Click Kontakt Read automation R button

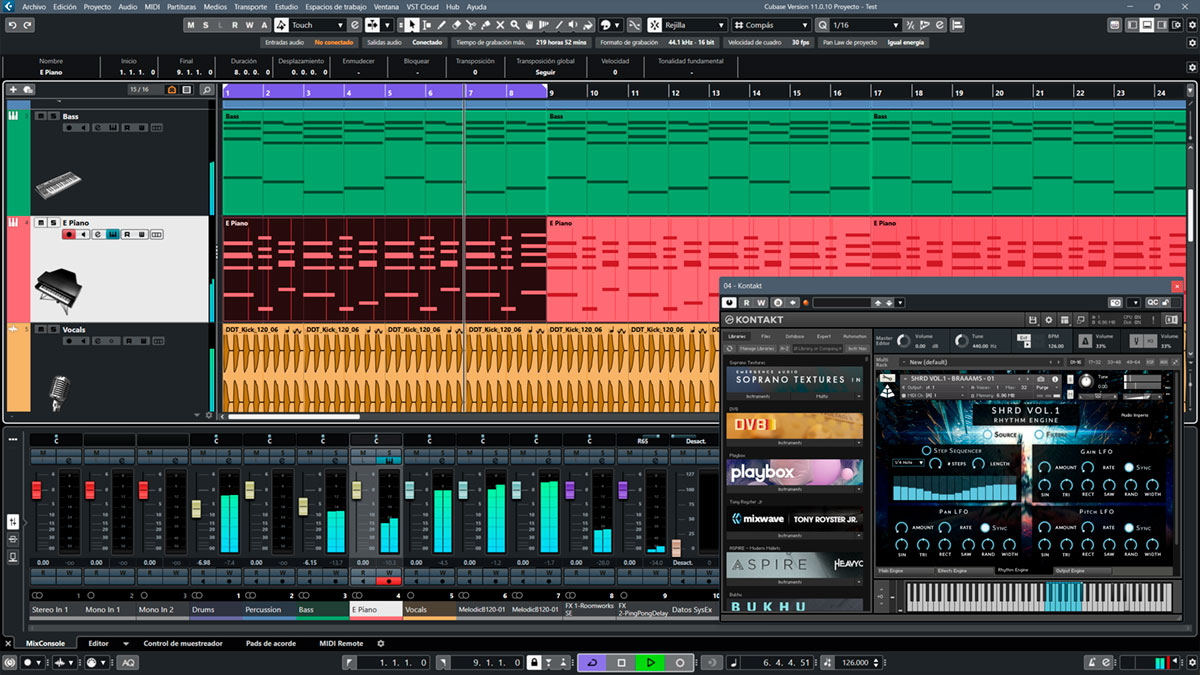point(746,302)
